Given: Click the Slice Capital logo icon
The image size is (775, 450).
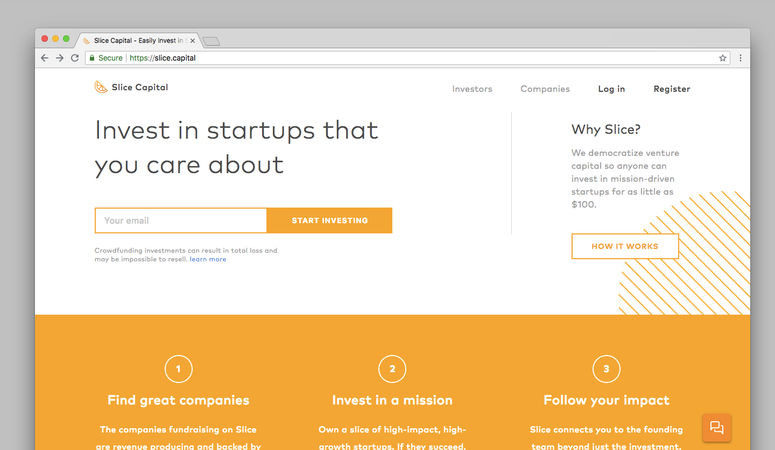Looking at the screenshot, I should [101, 88].
